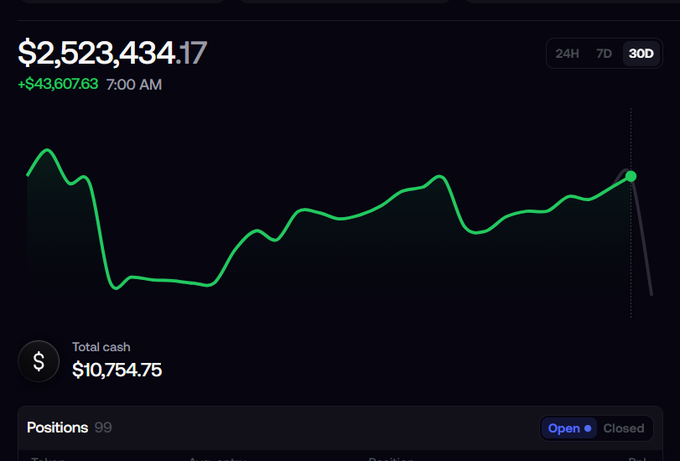Viewport: 680px width, 461px height.
Task: Click the green chart marker dot
Action: (631, 176)
